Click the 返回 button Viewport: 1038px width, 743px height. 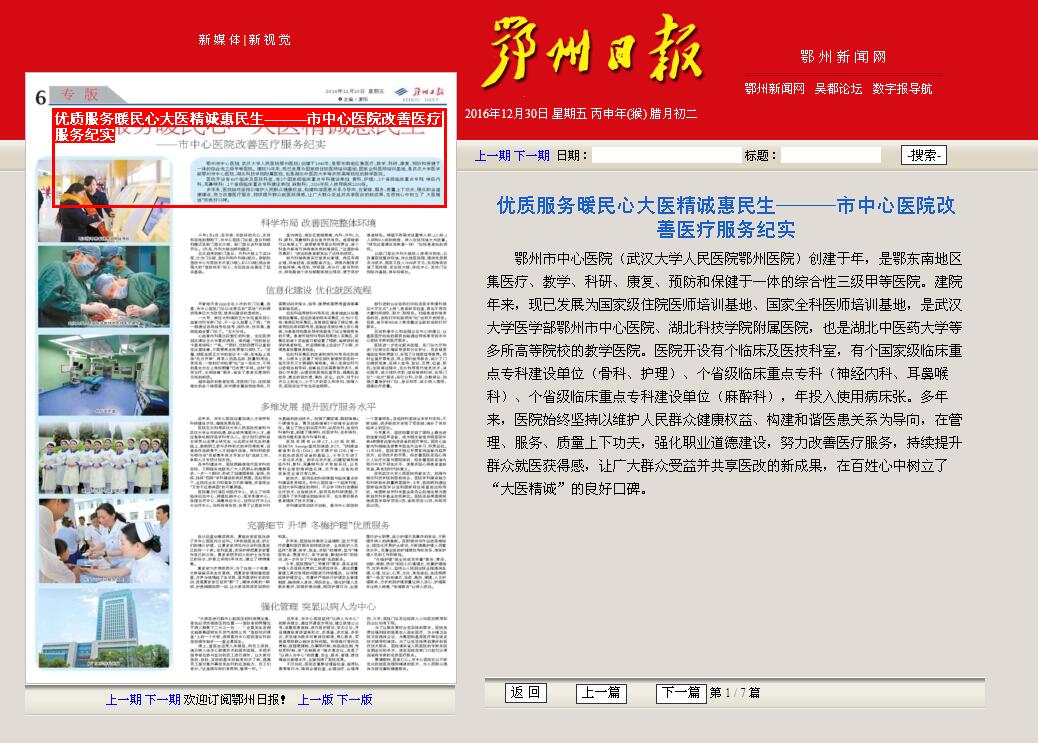click(526, 693)
